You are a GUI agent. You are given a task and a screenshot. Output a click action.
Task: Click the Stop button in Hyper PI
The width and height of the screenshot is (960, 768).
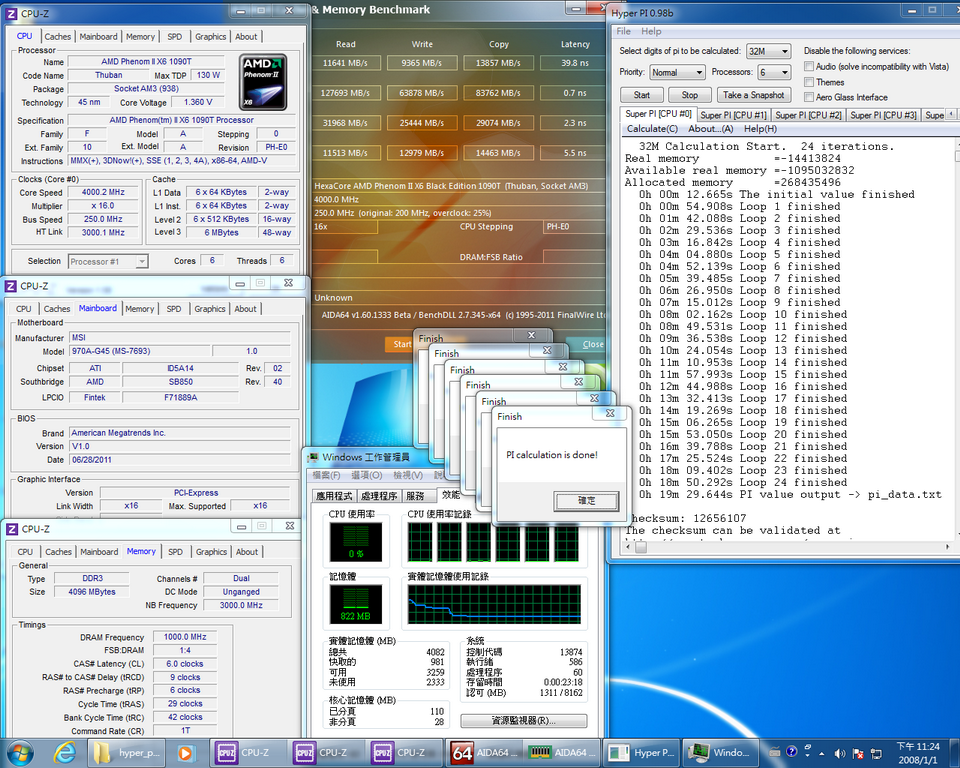(x=689, y=95)
